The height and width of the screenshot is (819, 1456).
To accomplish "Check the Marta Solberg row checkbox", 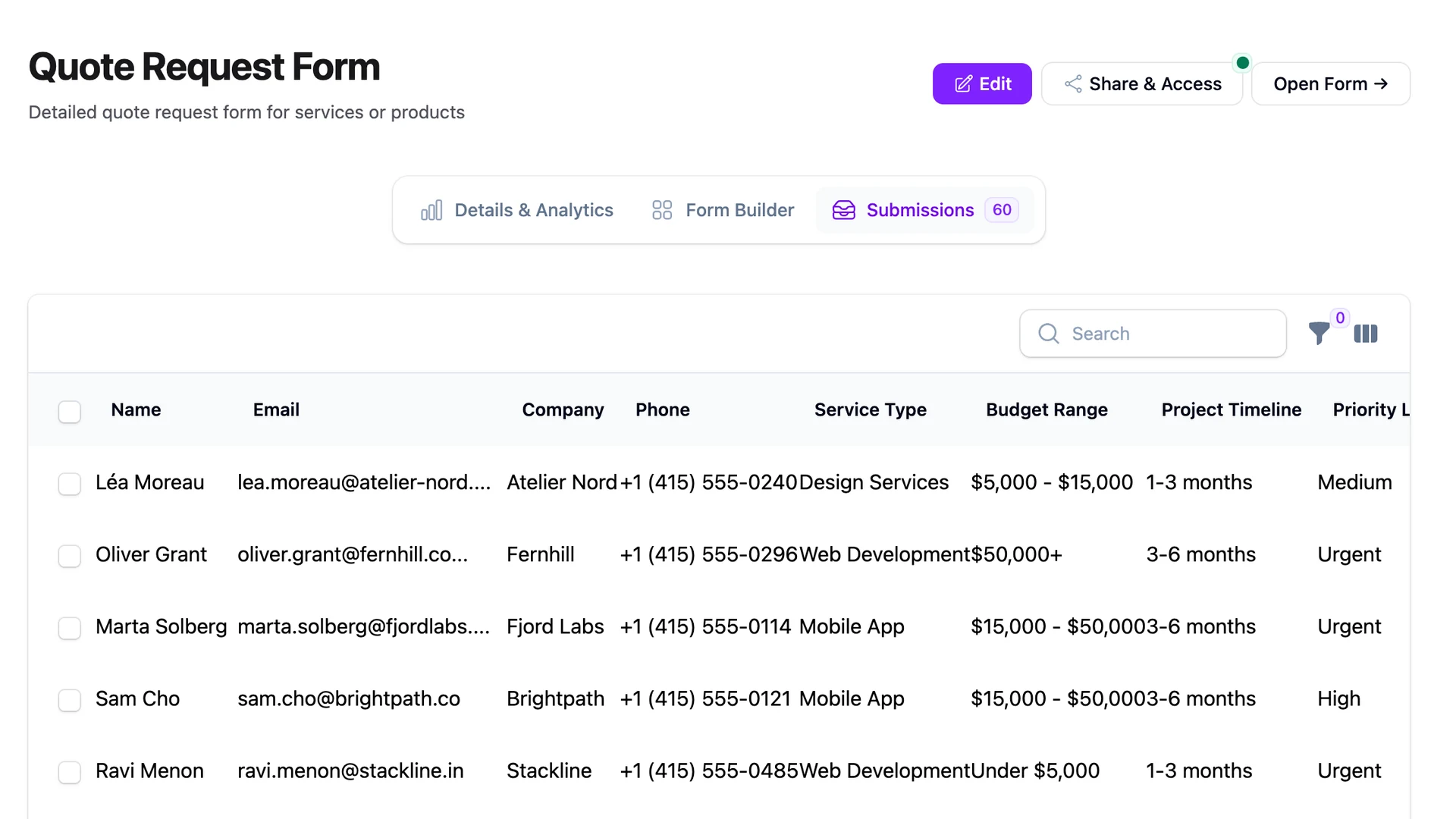I will point(70,628).
